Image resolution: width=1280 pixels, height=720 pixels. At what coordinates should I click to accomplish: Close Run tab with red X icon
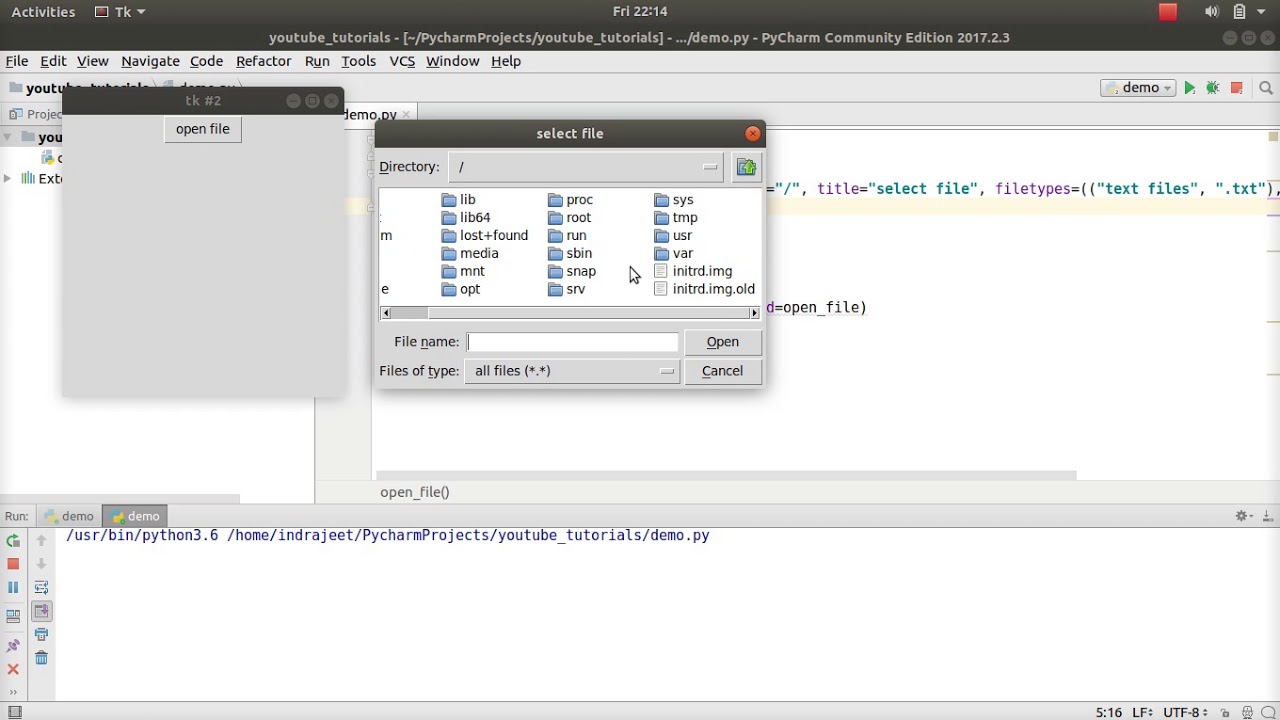click(x=13, y=669)
